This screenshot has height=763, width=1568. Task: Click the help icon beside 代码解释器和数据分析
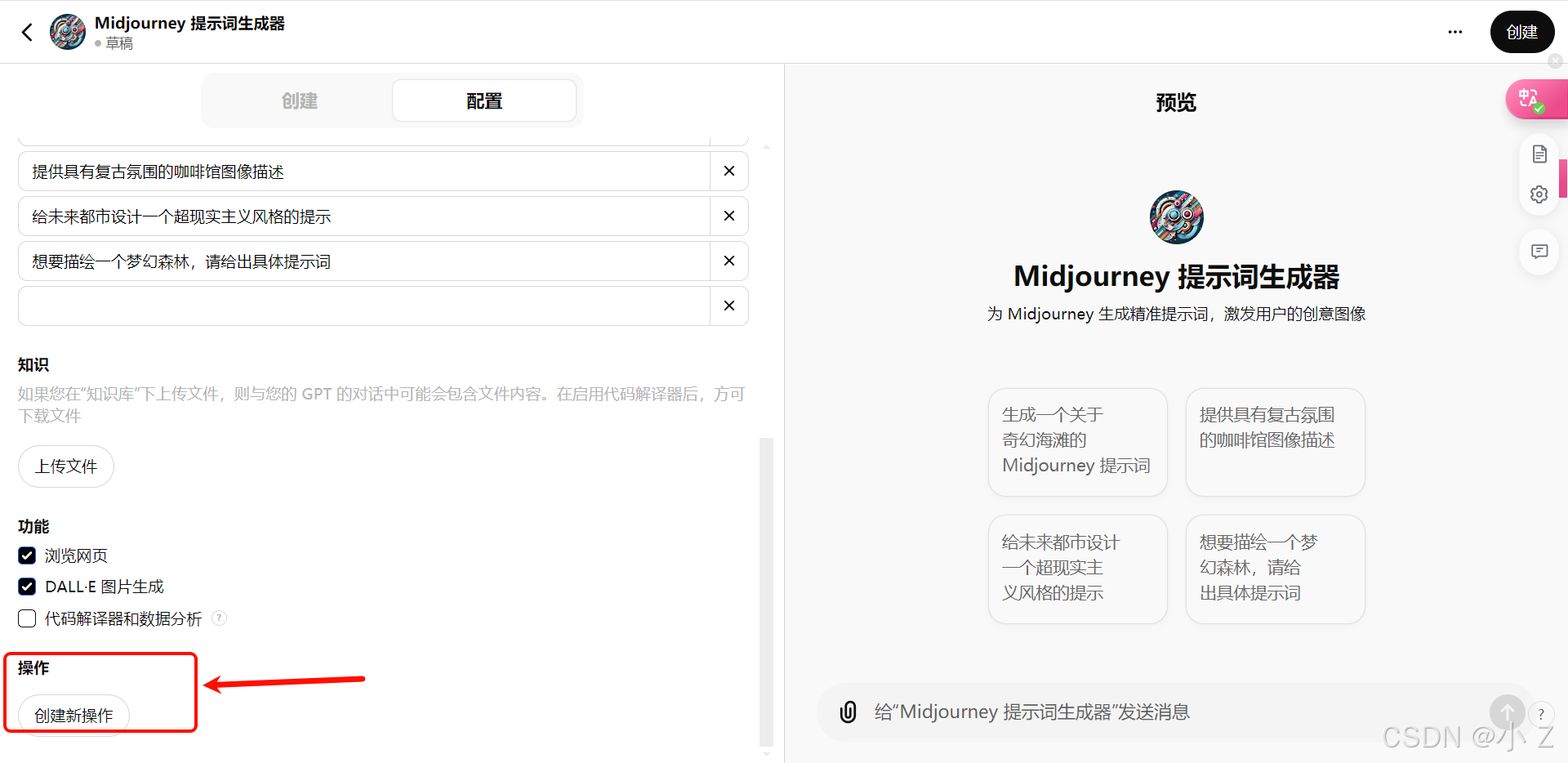(219, 618)
